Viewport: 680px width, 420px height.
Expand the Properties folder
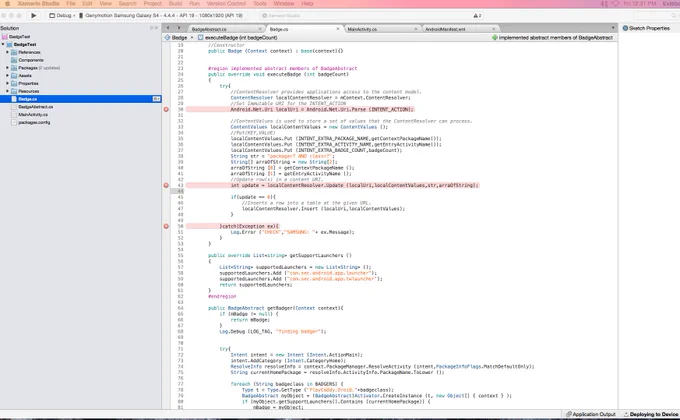coord(7,83)
